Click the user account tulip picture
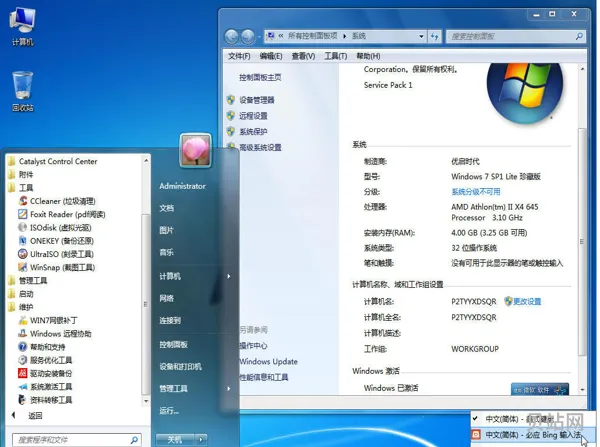 tap(196, 151)
